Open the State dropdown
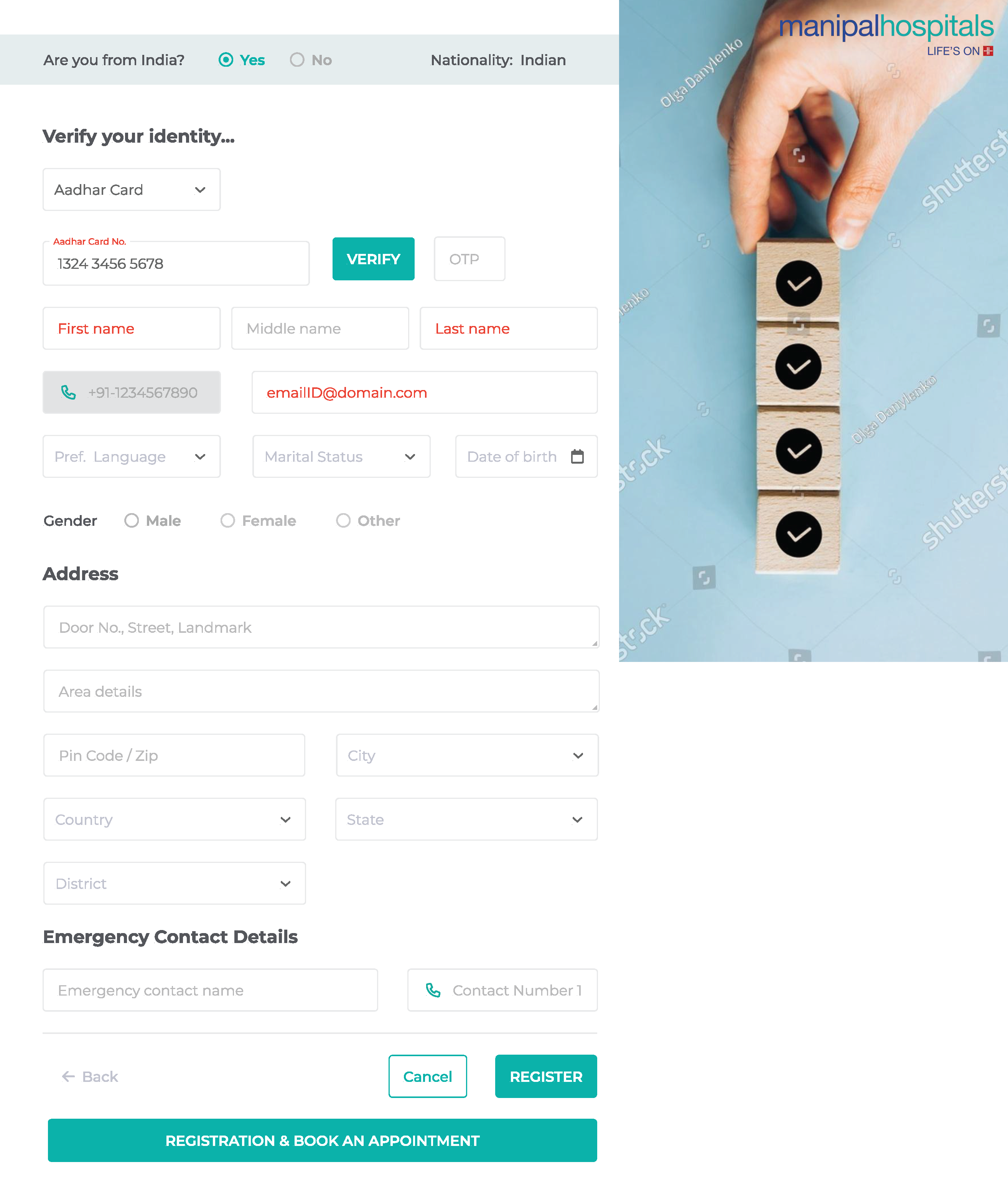Viewport: 1008px width, 1200px height. pyautogui.click(x=466, y=820)
